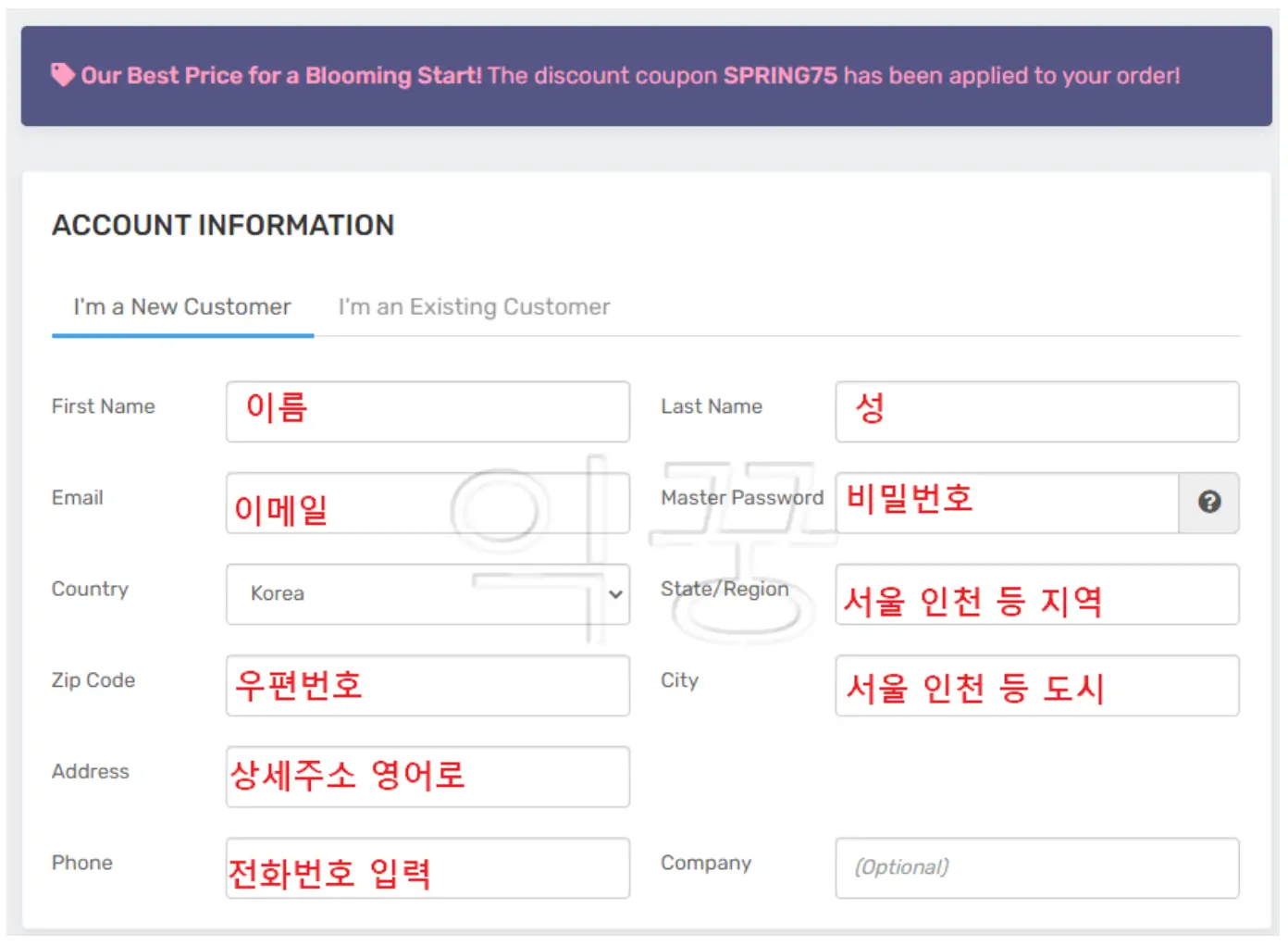Click the City input field
1288x946 pixels.
1037,686
